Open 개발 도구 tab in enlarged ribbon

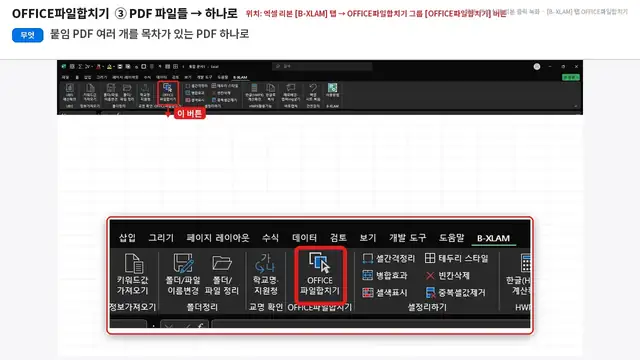[x=407, y=238]
